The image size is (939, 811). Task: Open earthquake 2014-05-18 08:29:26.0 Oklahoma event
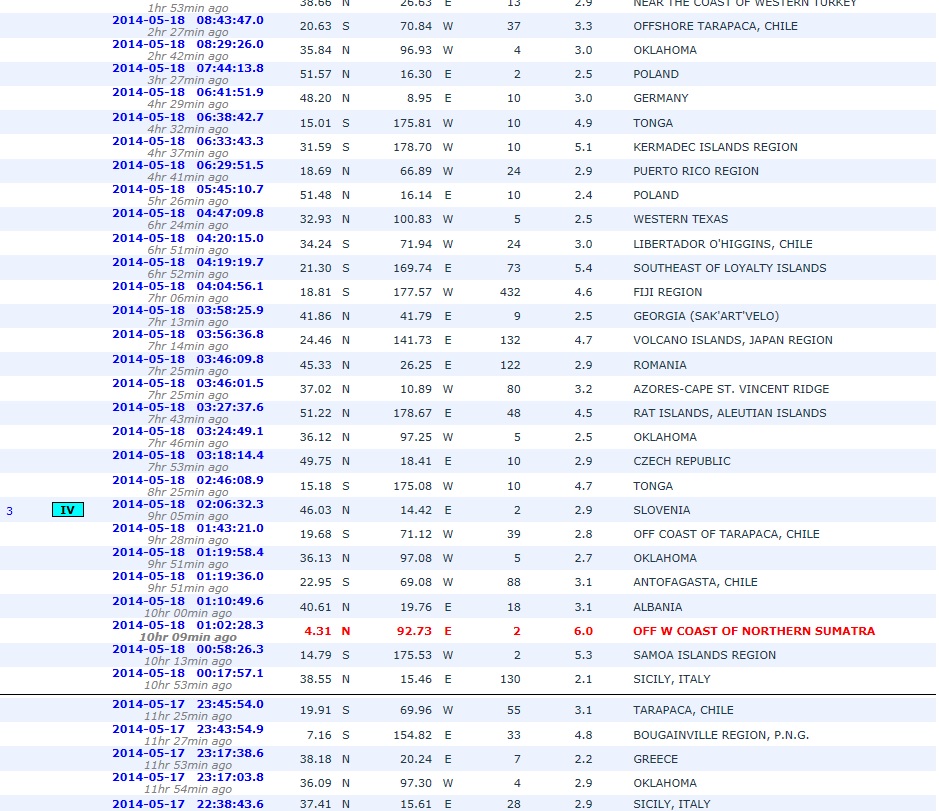click(x=187, y=44)
